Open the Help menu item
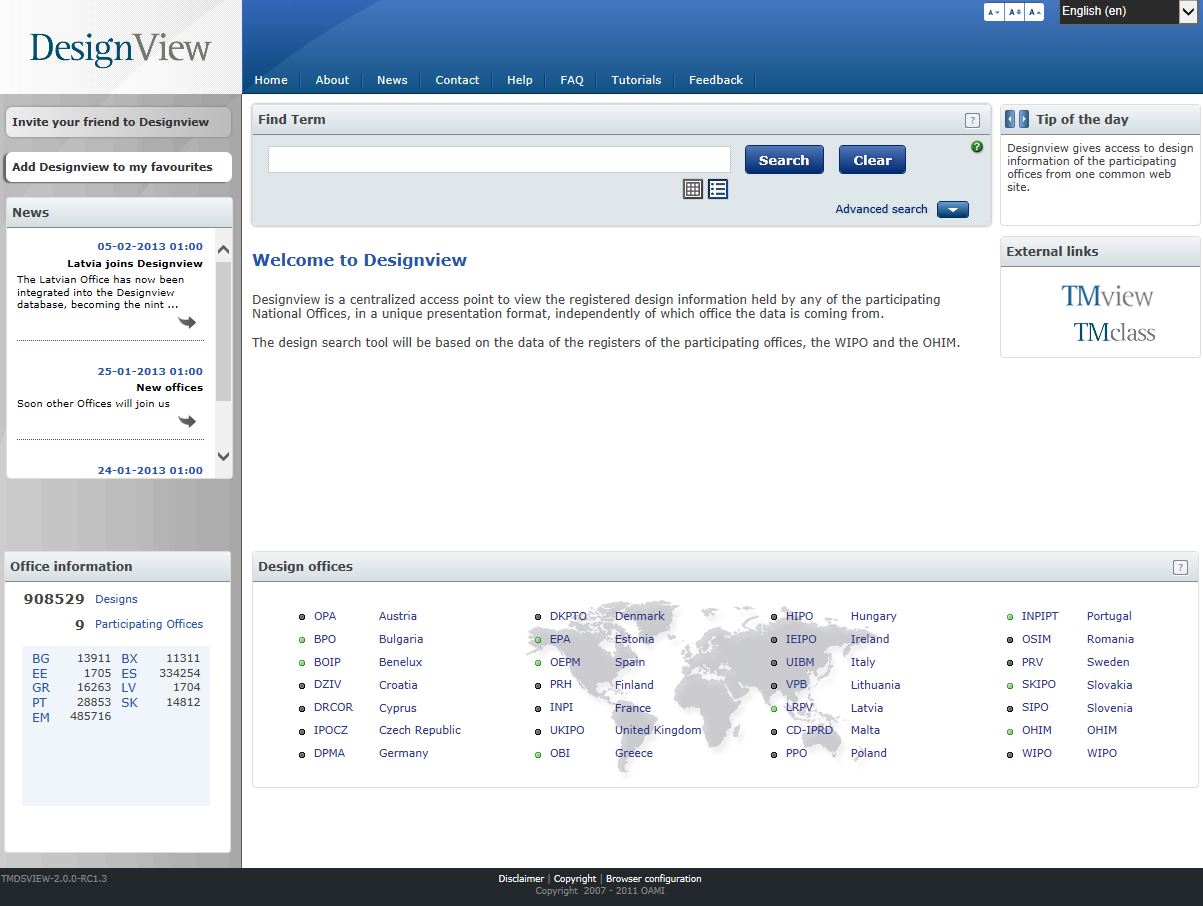 (x=520, y=80)
